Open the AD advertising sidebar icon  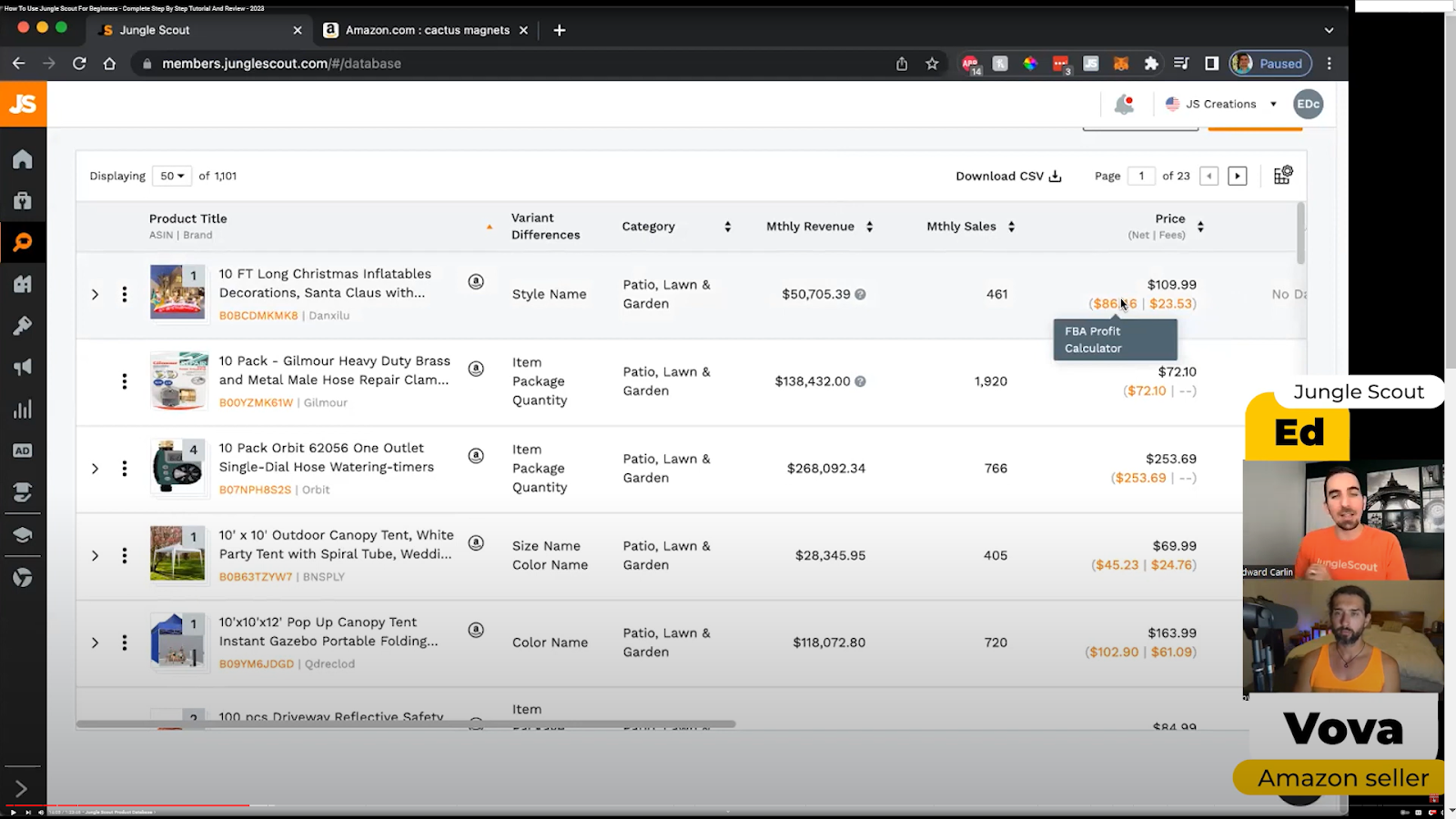23,450
